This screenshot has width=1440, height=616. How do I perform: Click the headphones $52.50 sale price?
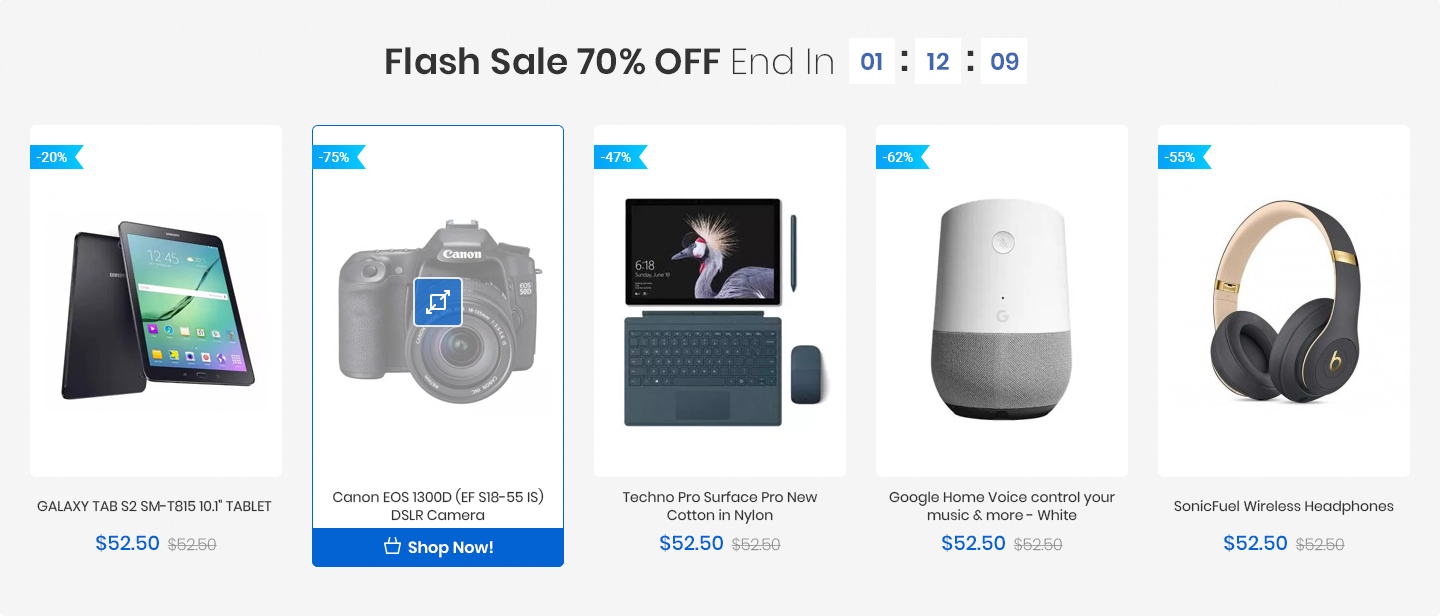(1256, 543)
